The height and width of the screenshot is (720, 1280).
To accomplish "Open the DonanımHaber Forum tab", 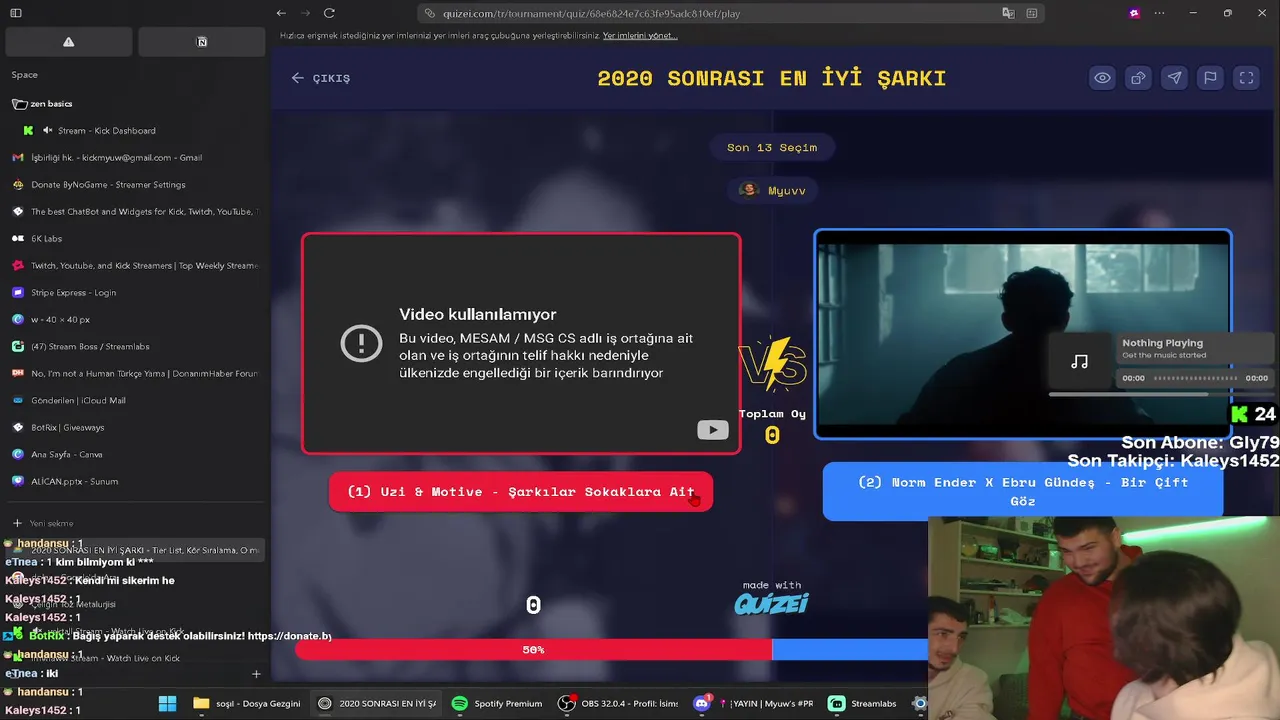I will click(135, 374).
